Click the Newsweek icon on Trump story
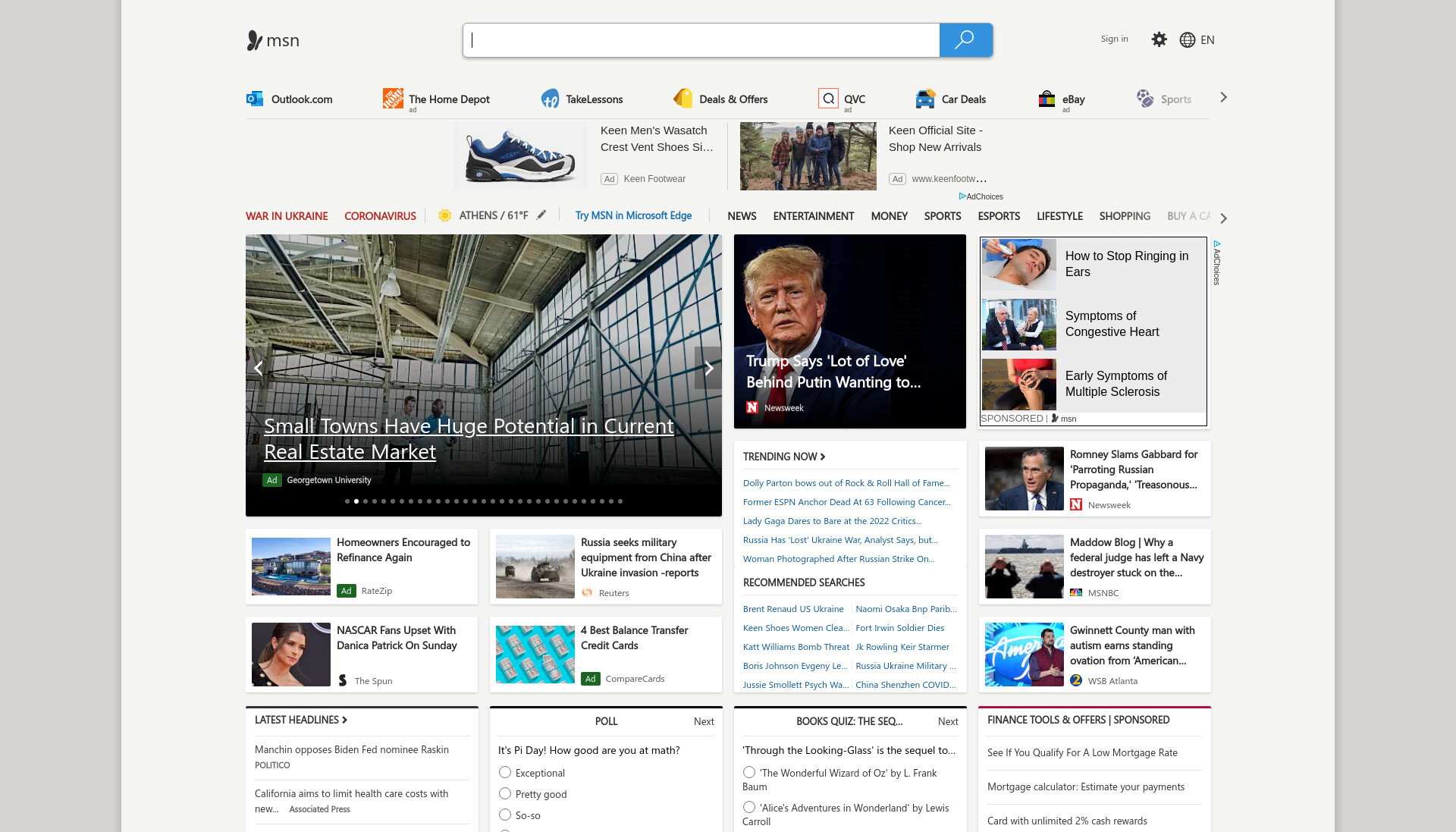 tap(752, 408)
